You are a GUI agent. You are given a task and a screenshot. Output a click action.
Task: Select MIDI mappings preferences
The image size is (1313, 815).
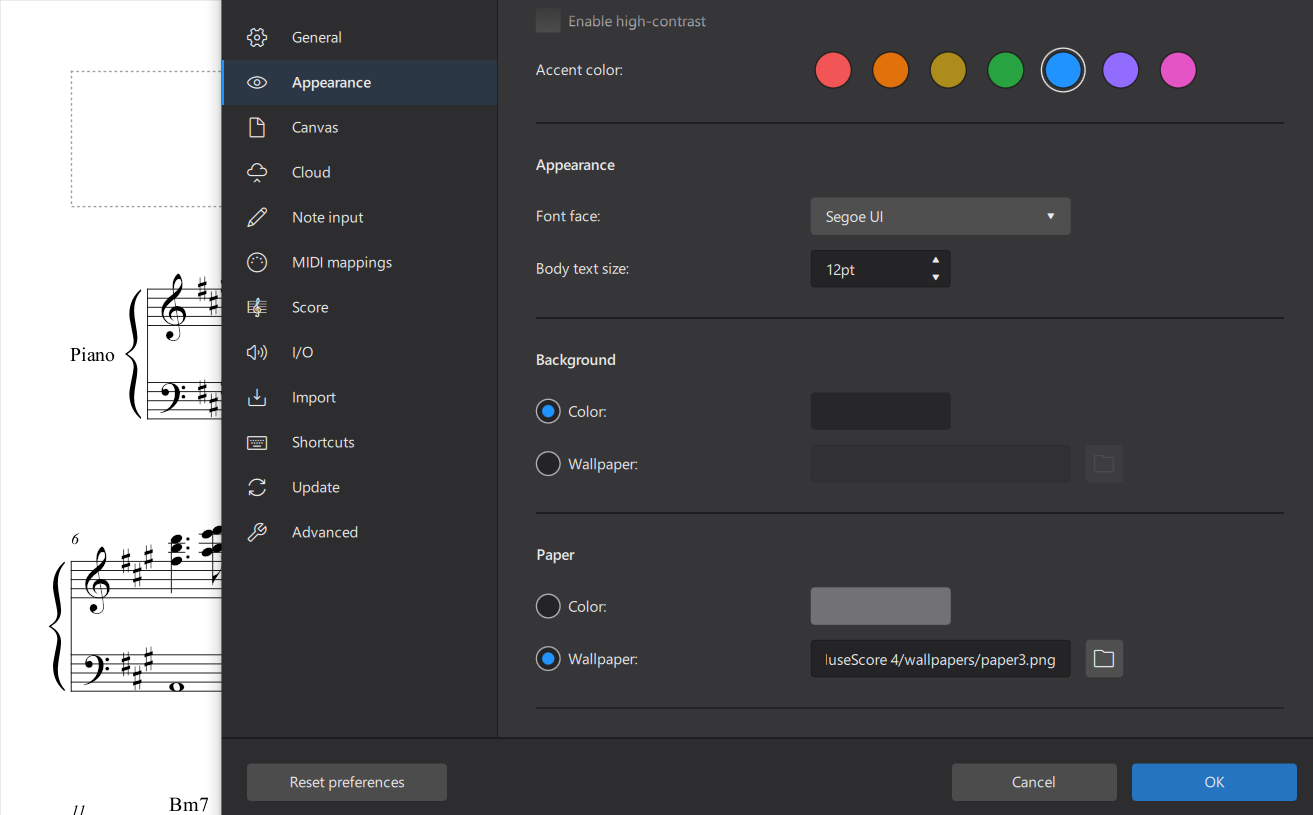click(341, 261)
